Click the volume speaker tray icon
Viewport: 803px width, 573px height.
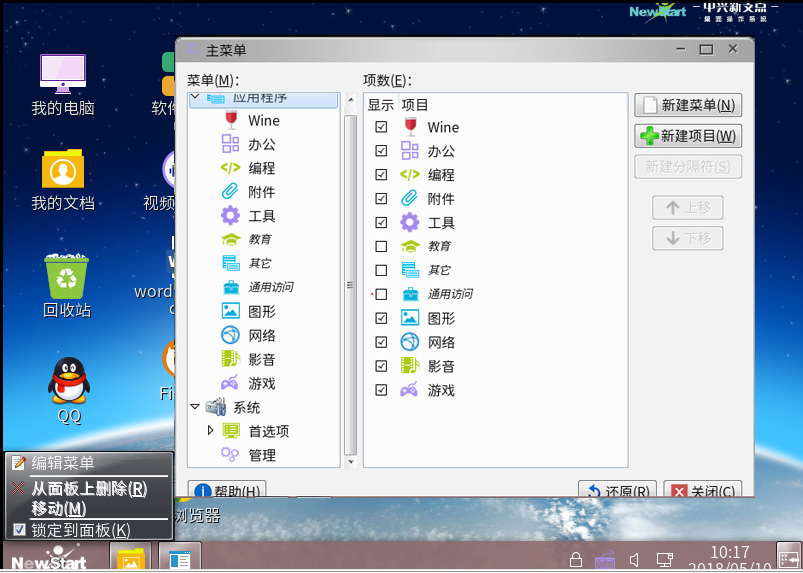(634, 560)
